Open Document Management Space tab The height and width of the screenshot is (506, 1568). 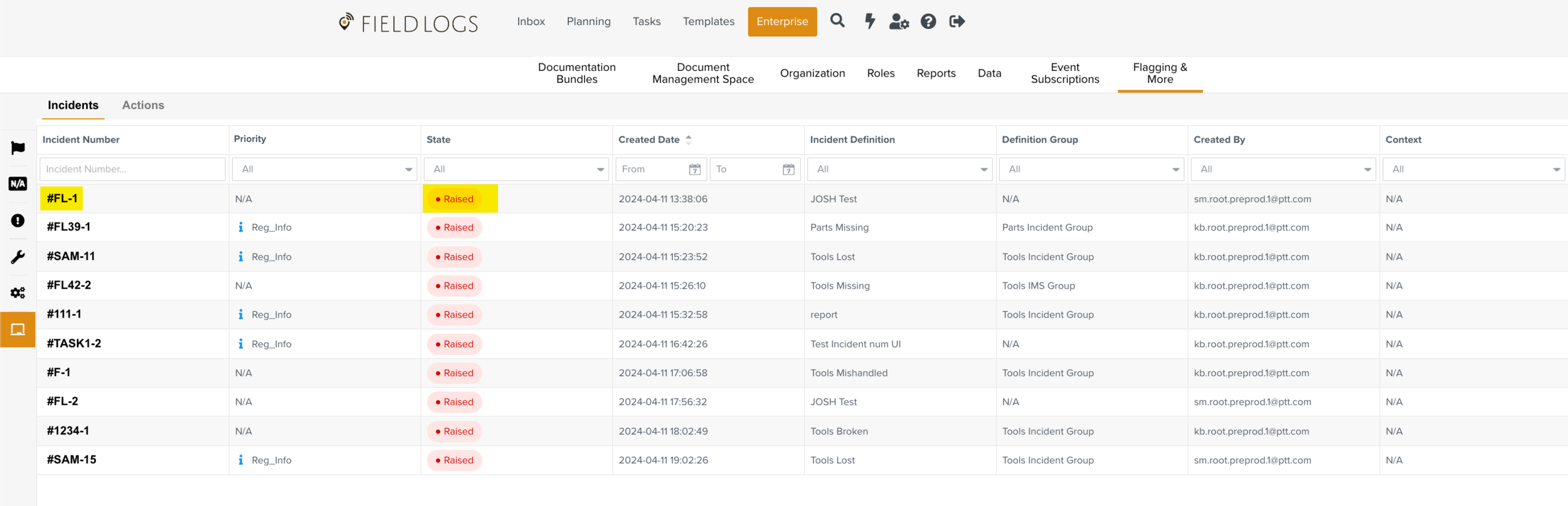click(703, 73)
